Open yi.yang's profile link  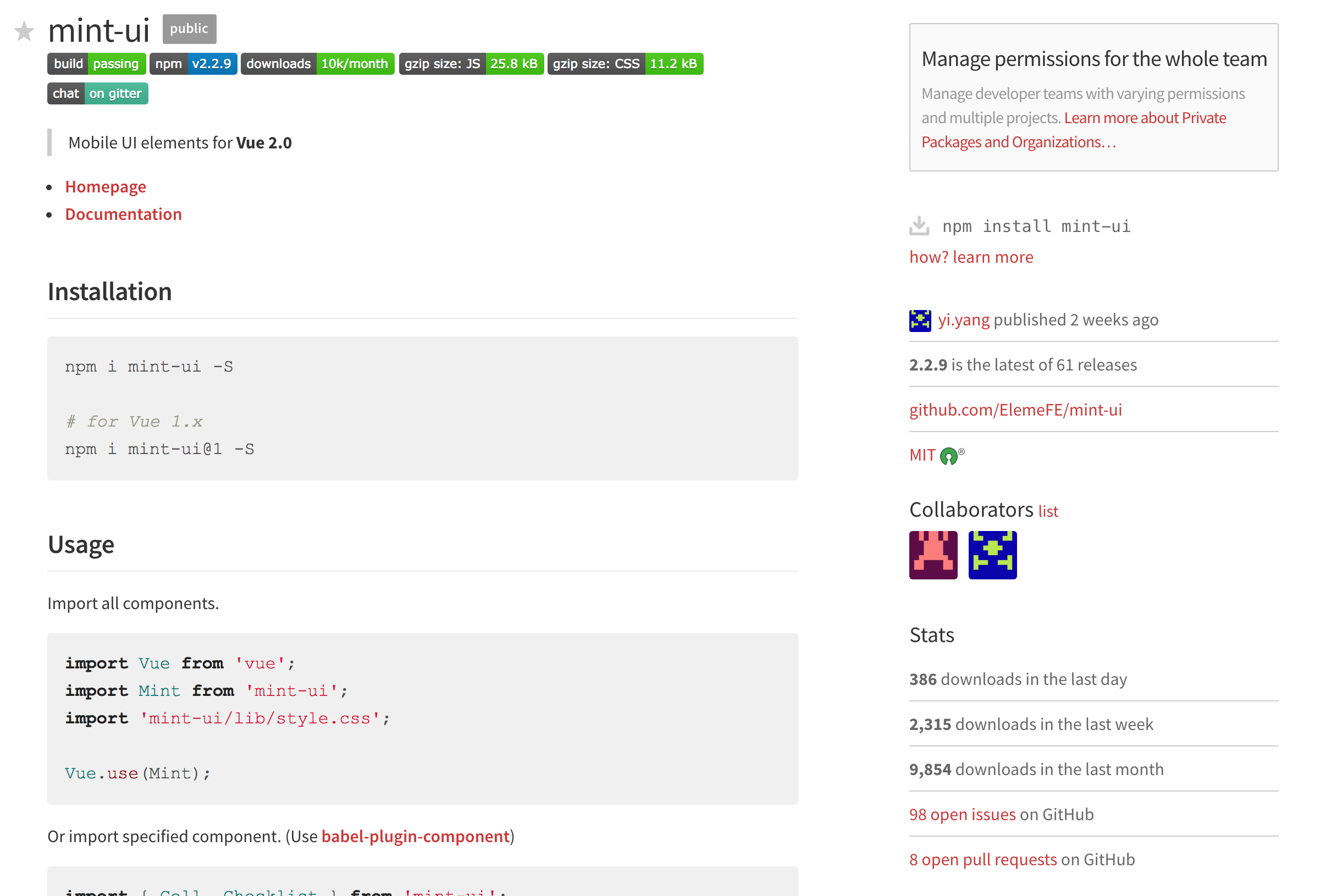click(963, 320)
